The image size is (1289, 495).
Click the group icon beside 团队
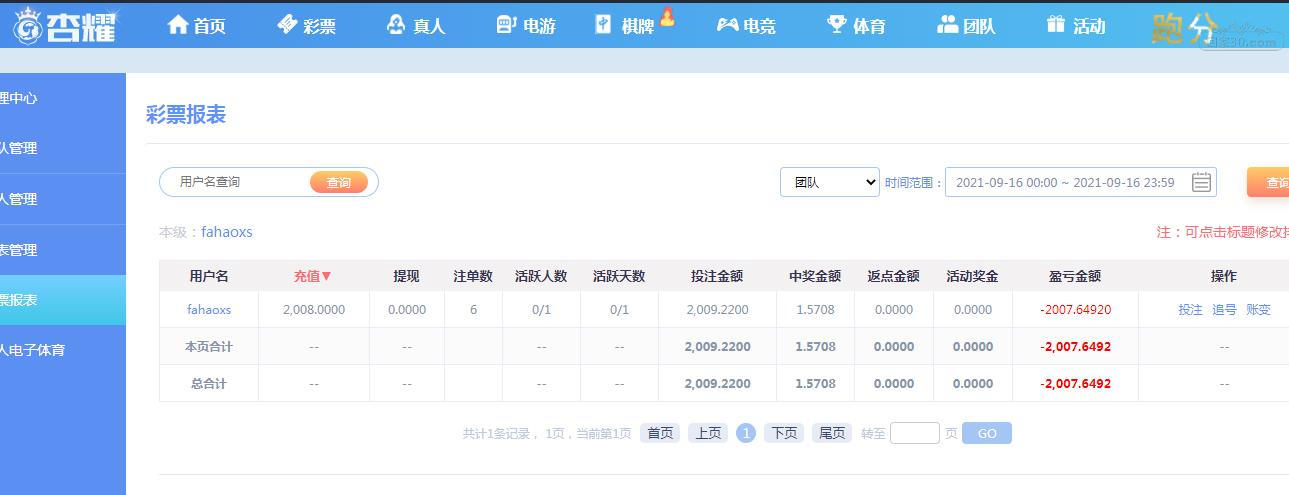coord(947,25)
